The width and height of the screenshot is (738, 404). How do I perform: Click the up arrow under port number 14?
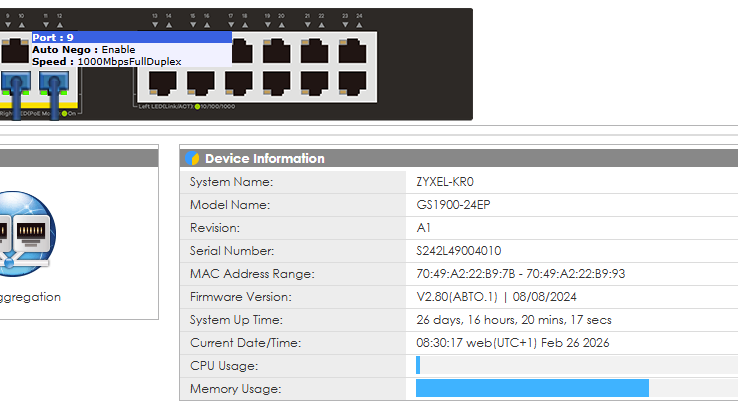click(169, 25)
